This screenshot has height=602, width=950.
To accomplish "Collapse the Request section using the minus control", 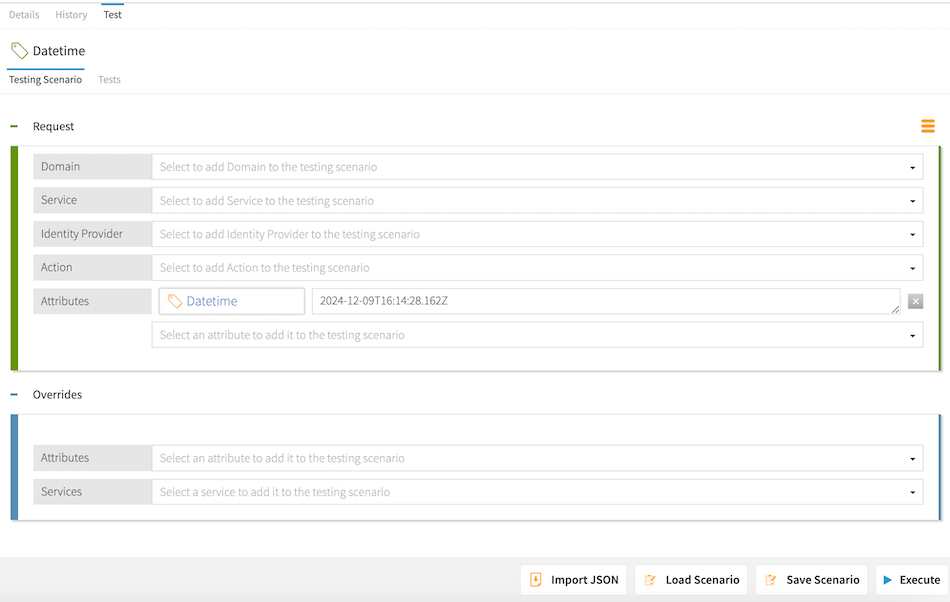I will point(14,126).
